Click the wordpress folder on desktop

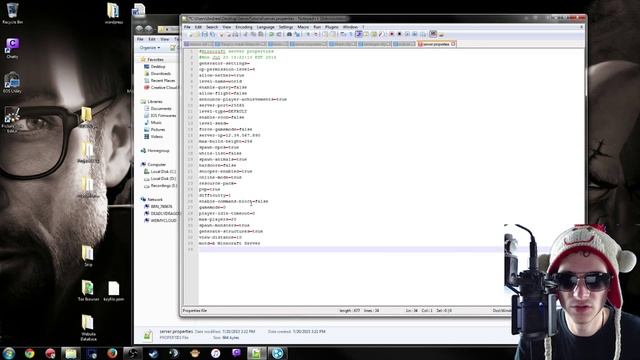(x=113, y=13)
